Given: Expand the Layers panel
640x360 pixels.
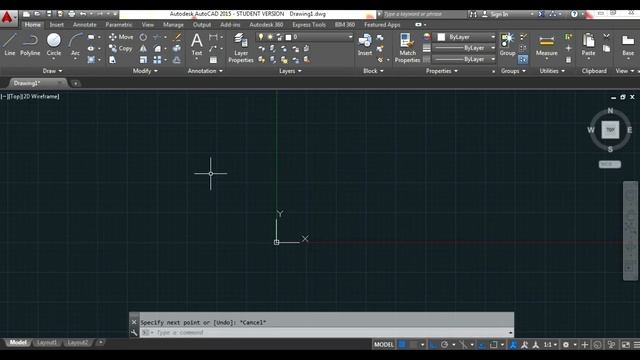Looking at the screenshot, I should click(290, 71).
